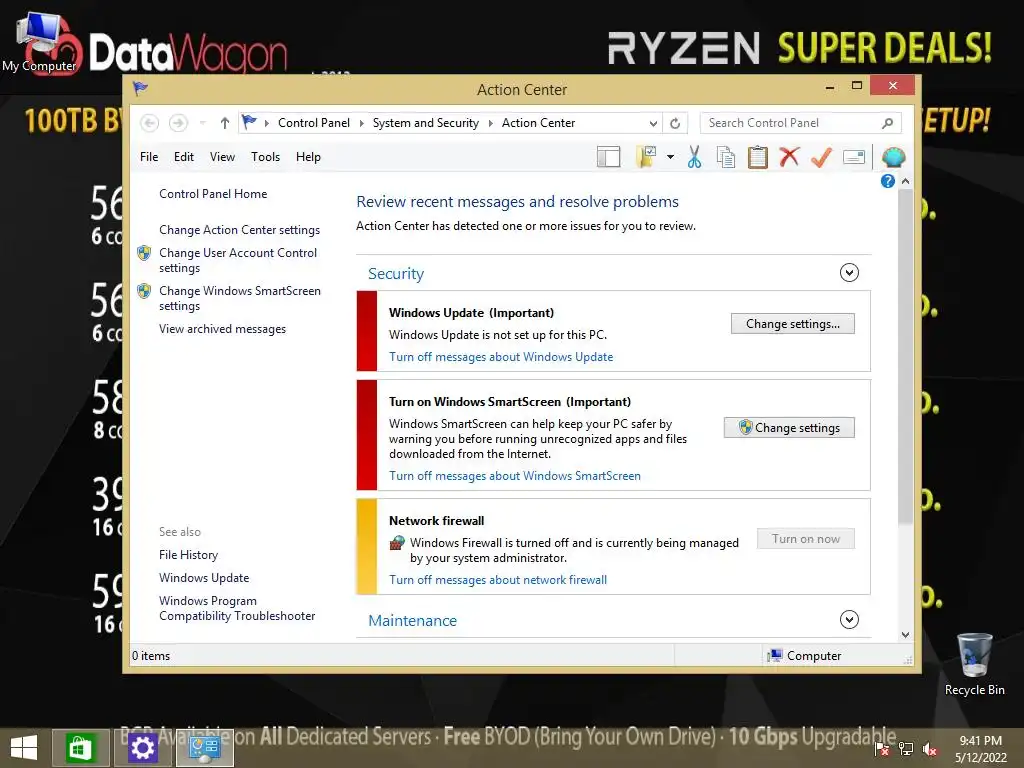
Task: Open Change Windows SmartScreen settings link
Action: (x=240, y=298)
